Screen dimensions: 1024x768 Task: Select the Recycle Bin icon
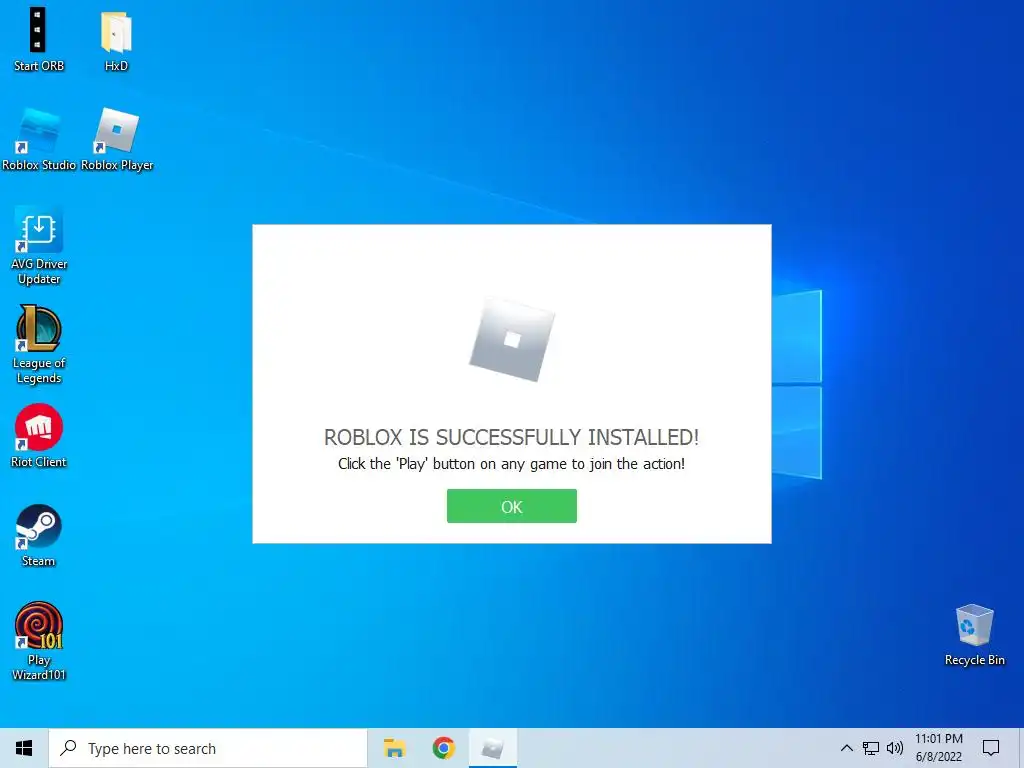pyautogui.click(x=974, y=635)
